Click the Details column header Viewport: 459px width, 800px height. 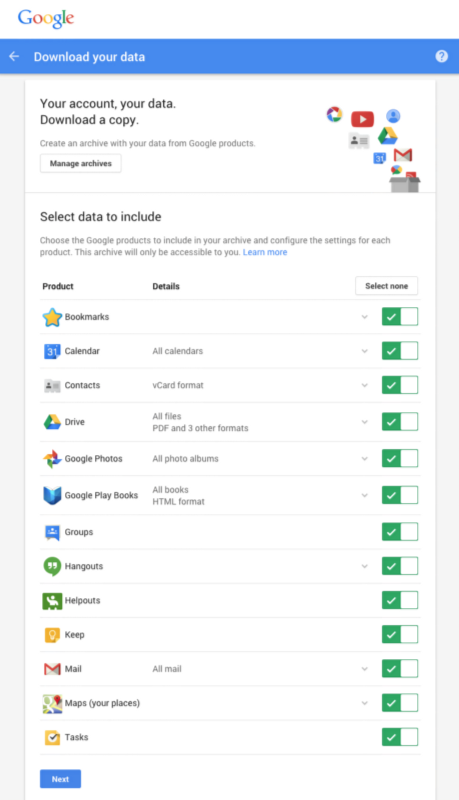(x=166, y=286)
